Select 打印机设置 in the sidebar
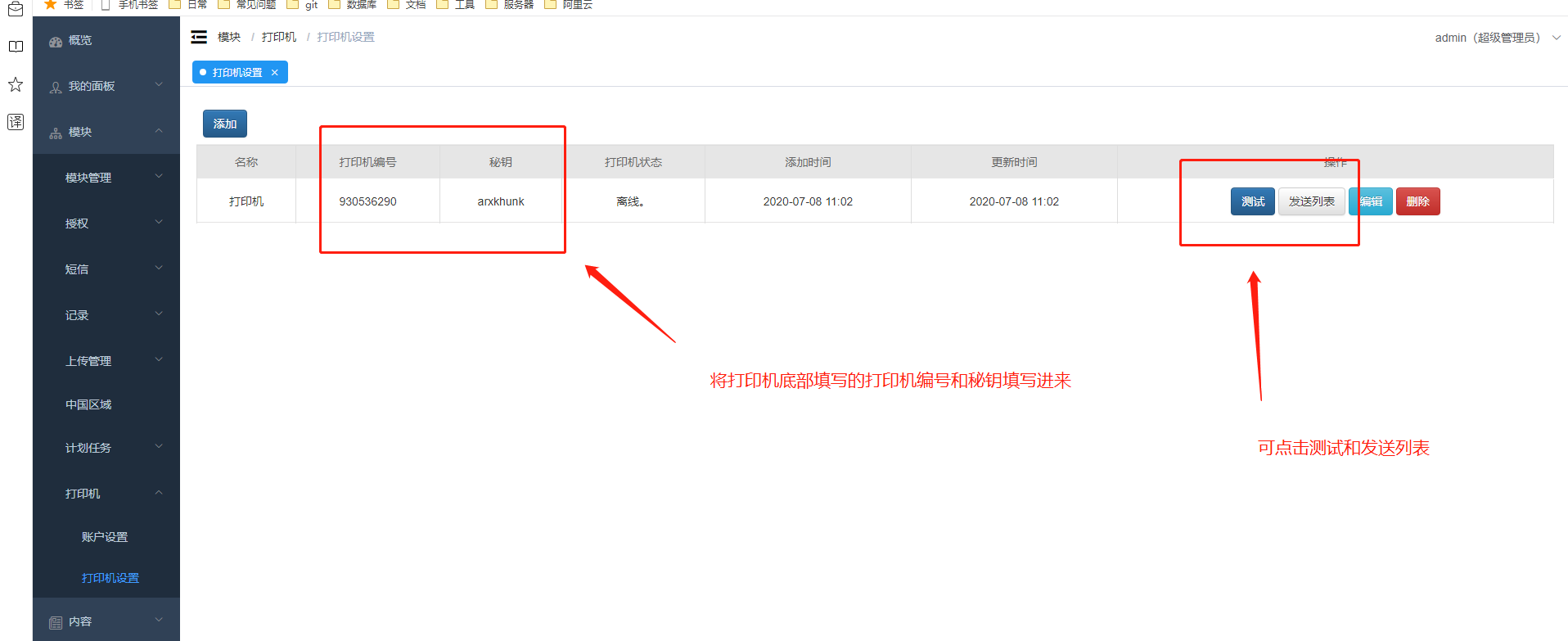This screenshot has height=641, width=1568. coord(106,578)
